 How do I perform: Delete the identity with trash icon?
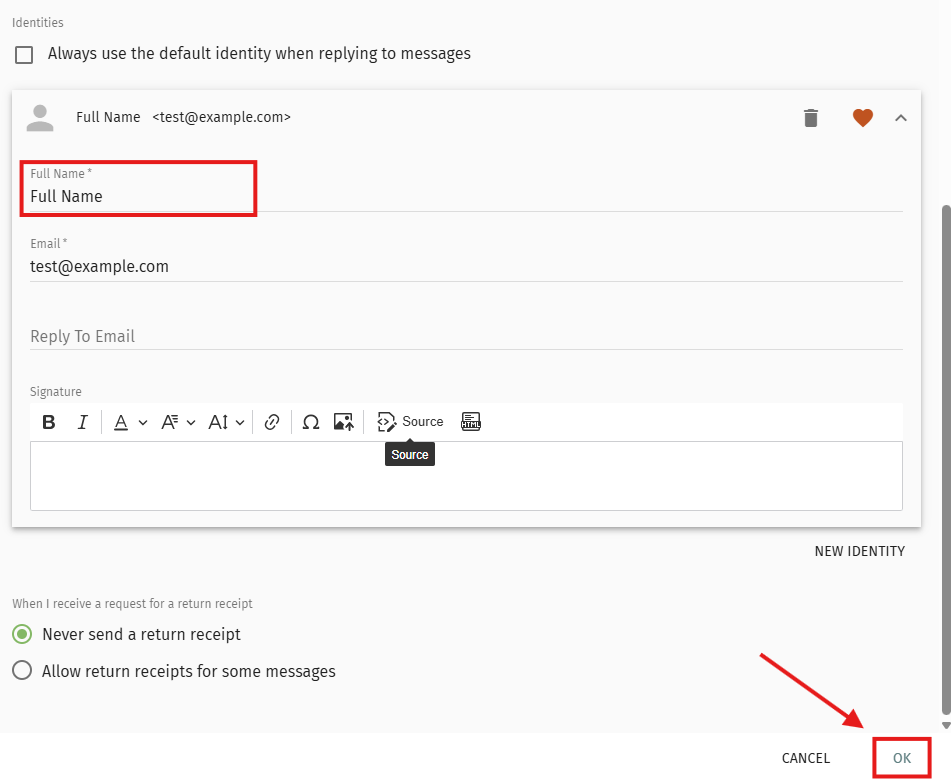click(811, 118)
